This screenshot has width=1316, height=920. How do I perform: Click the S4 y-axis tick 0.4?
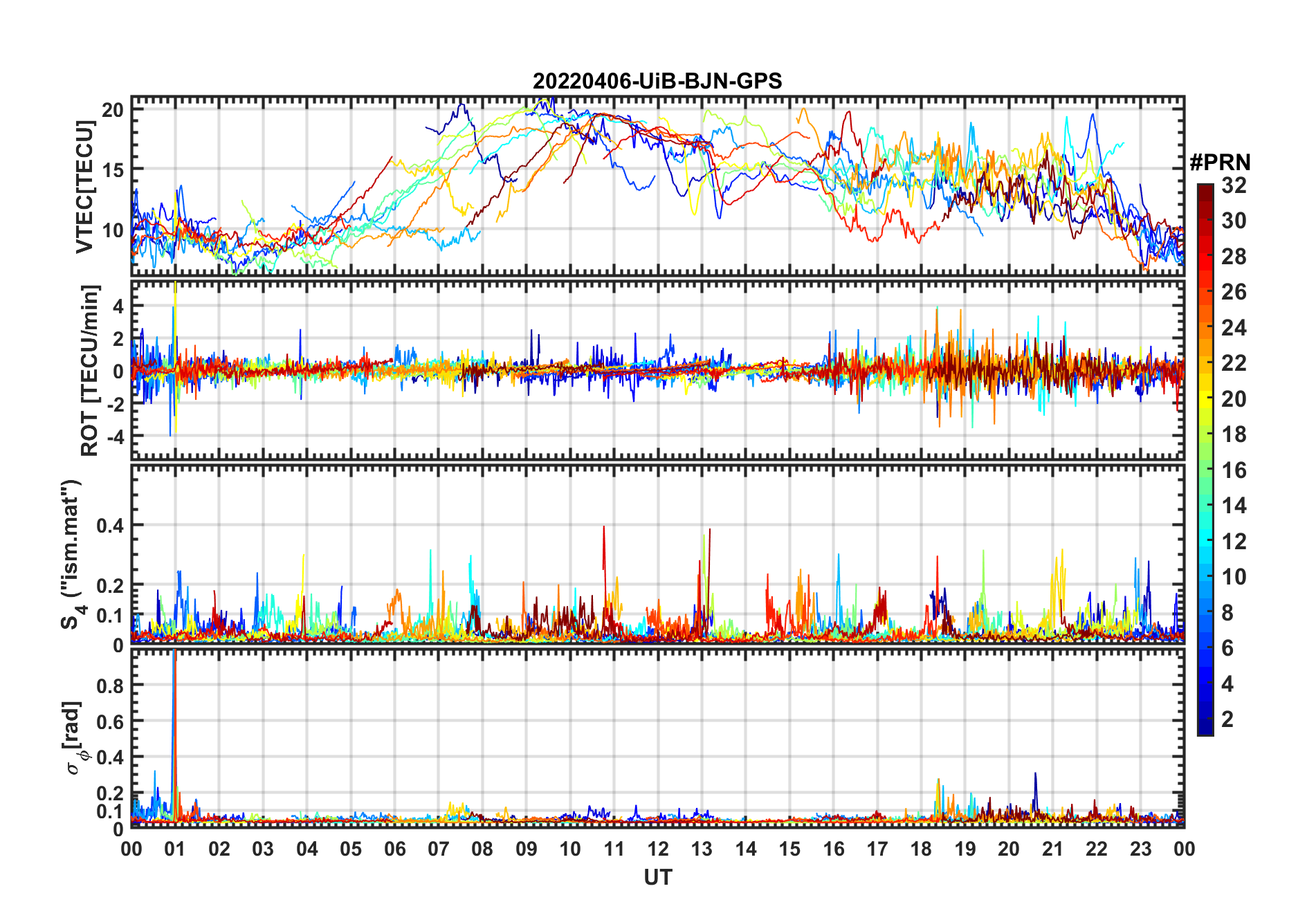tap(110, 526)
